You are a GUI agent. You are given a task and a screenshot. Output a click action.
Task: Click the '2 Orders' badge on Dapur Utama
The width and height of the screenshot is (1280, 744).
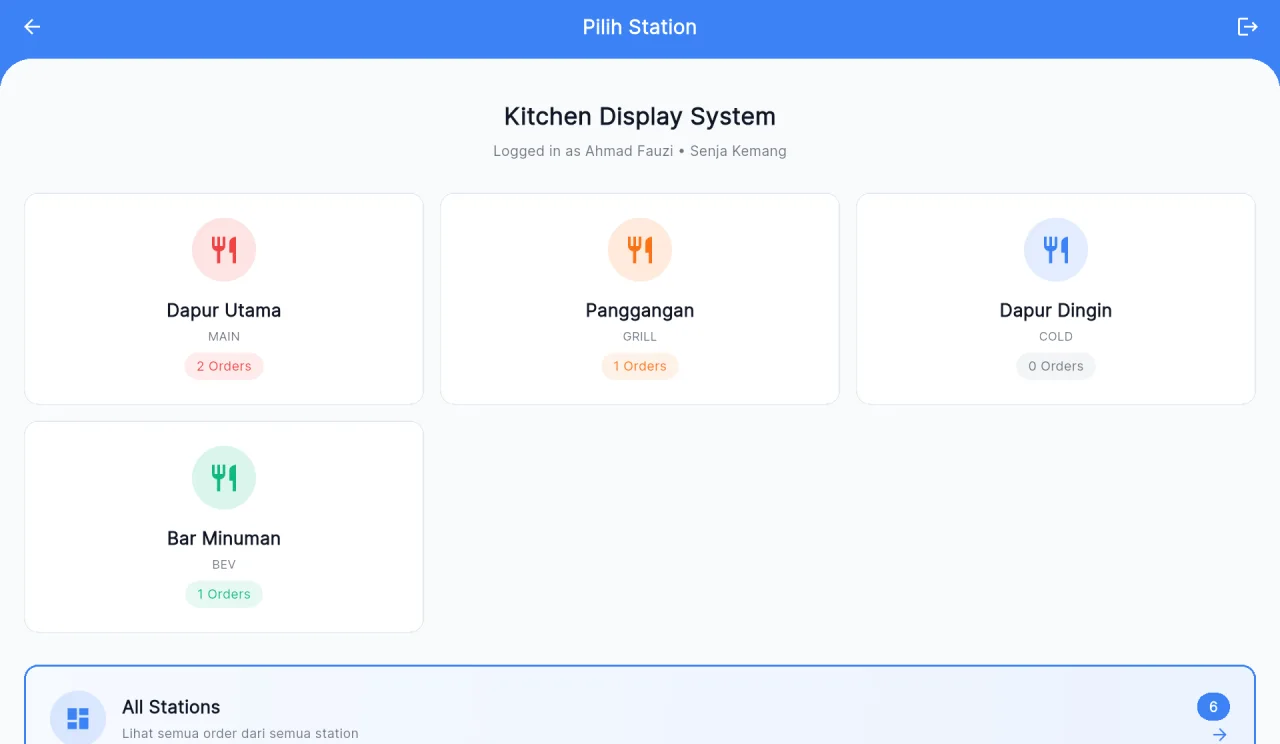(x=224, y=366)
